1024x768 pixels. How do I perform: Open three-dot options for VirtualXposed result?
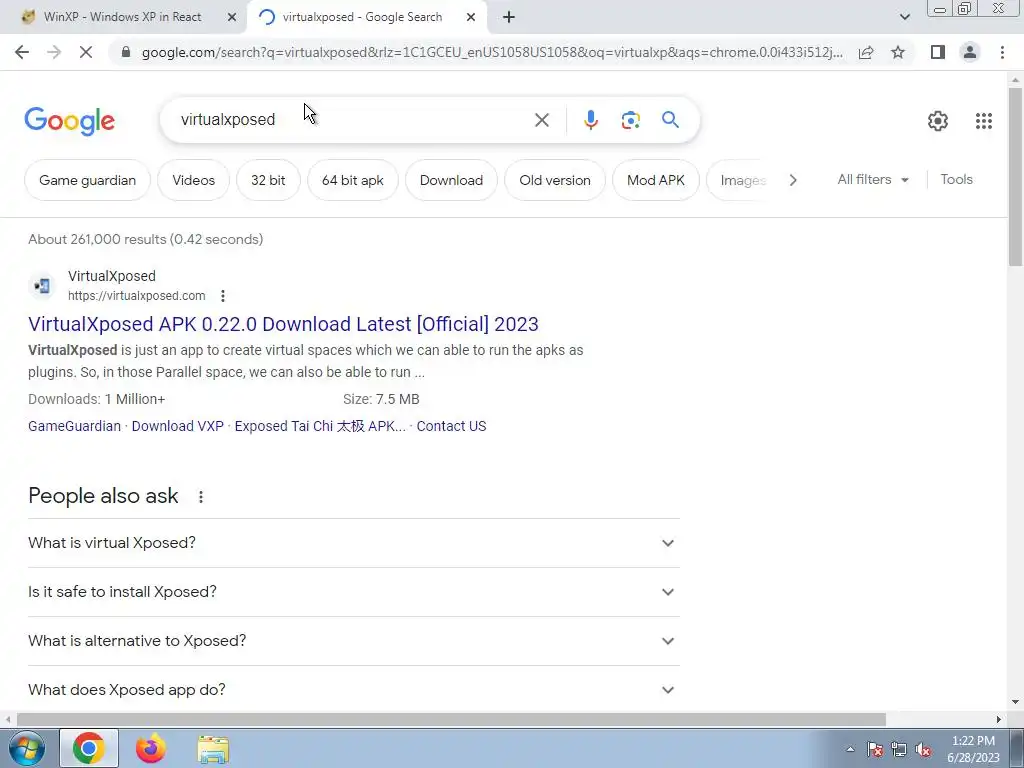(x=223, y=296)
